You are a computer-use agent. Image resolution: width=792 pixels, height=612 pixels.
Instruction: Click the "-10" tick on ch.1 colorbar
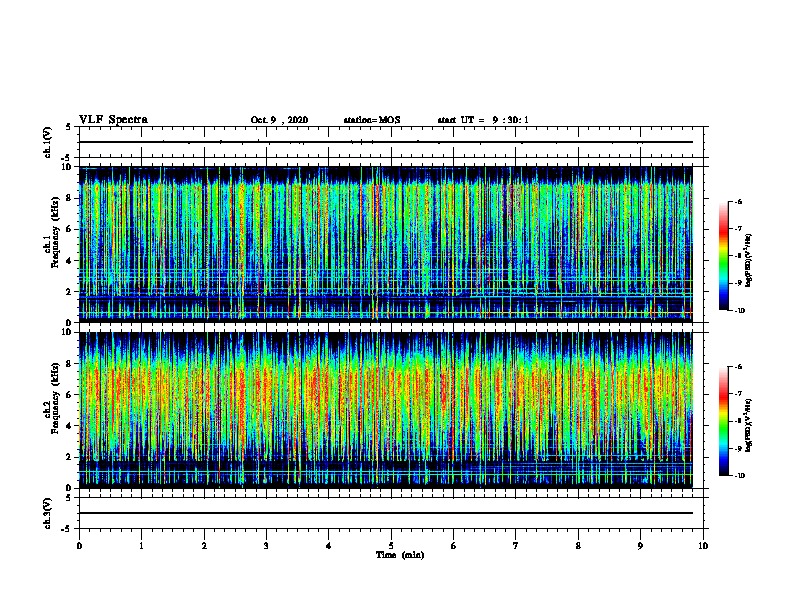point(739,311)
